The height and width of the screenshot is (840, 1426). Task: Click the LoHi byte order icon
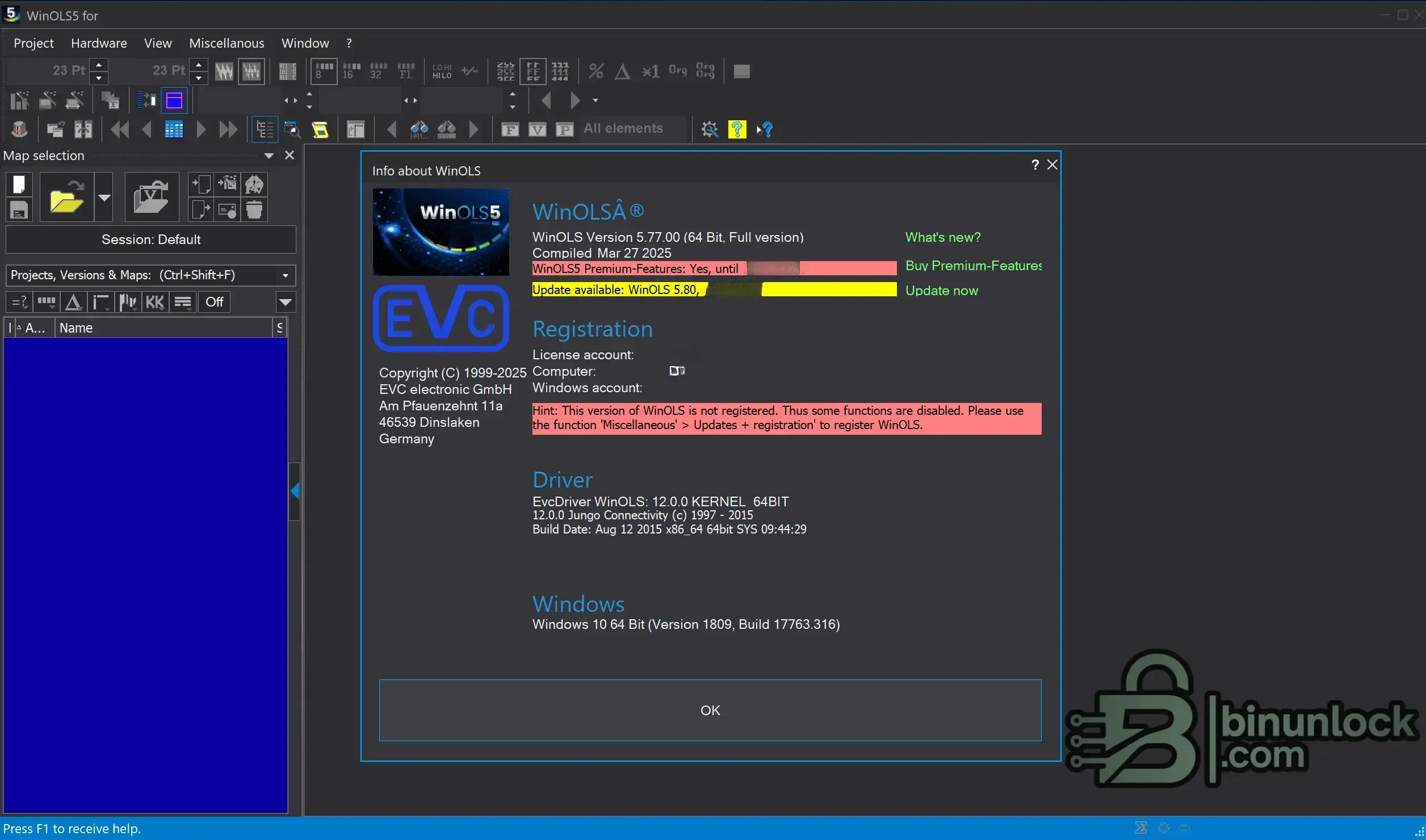coord(442,71)
